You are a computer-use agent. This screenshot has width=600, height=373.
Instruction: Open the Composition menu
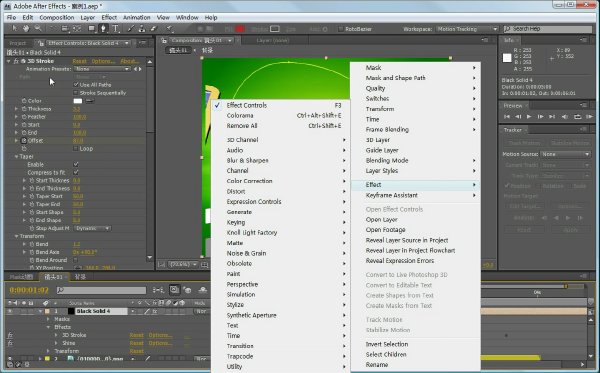click(x=57, y=18)
